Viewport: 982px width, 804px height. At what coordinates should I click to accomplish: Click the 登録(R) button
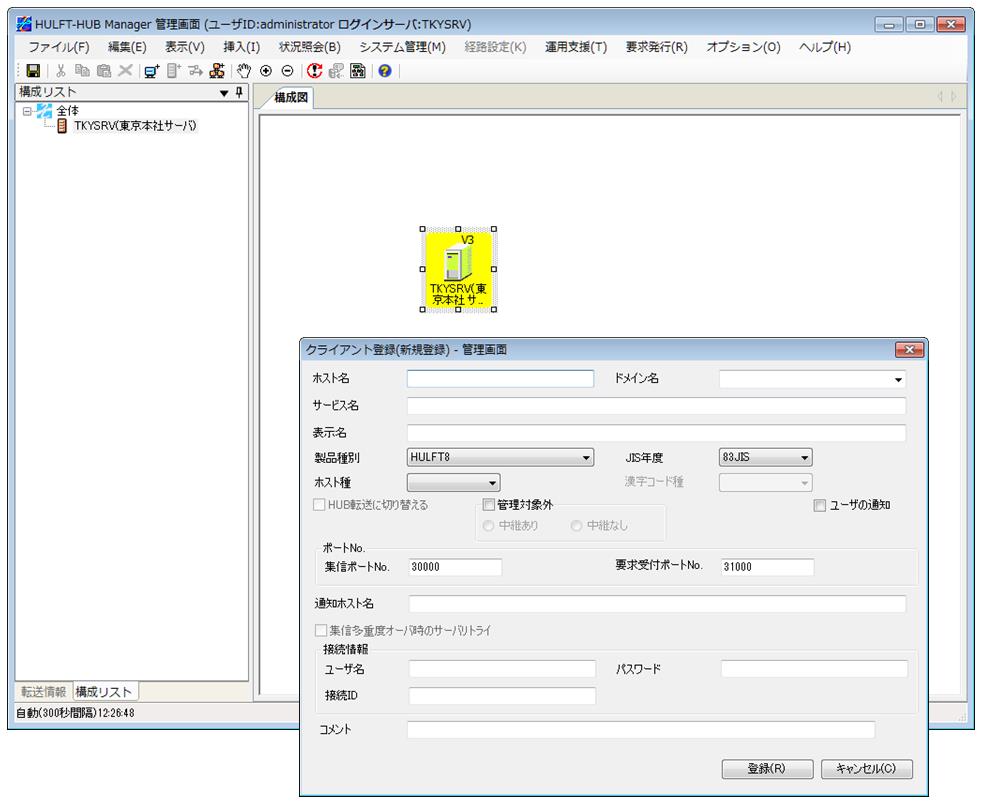click(x=767, y=769)
